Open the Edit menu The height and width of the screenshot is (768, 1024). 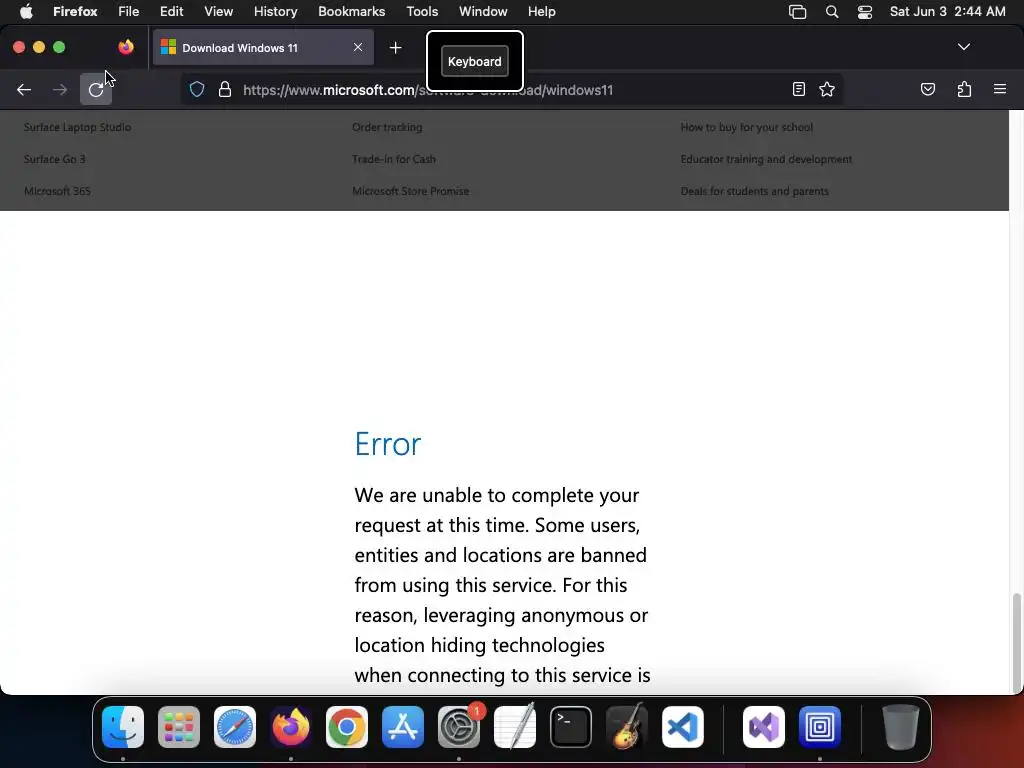point(172,12)
